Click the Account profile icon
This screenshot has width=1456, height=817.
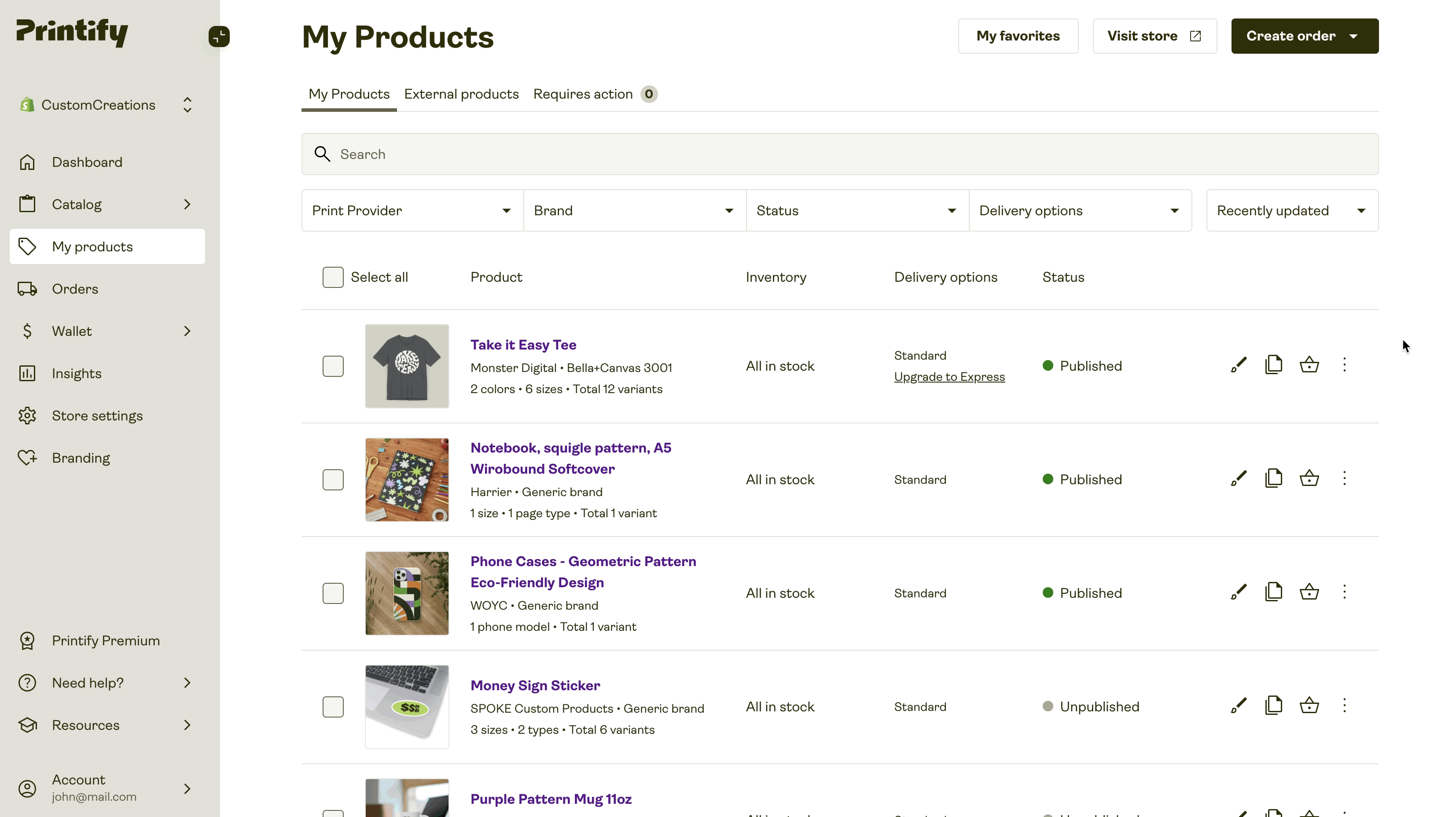(x=27, y=788)
